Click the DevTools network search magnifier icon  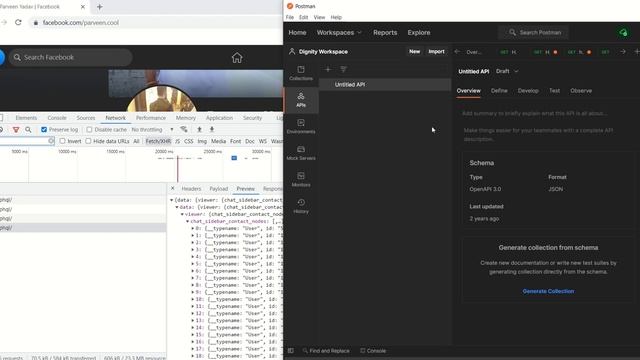28,129
